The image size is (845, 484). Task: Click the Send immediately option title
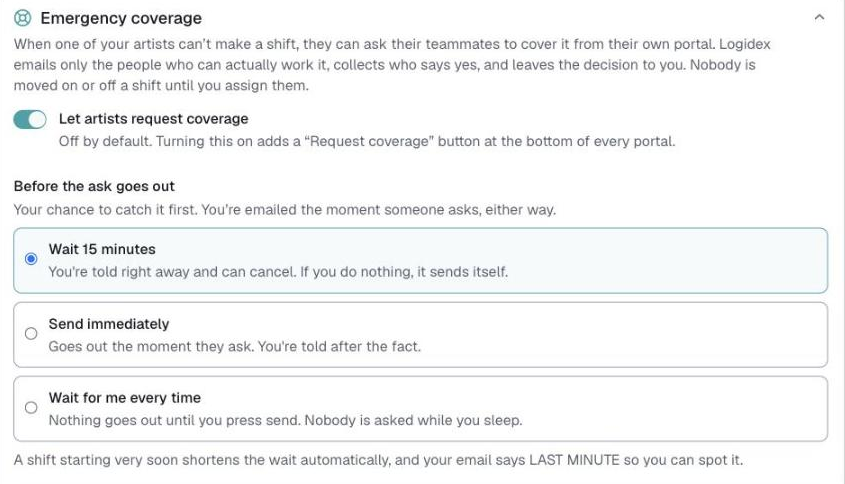109,324
